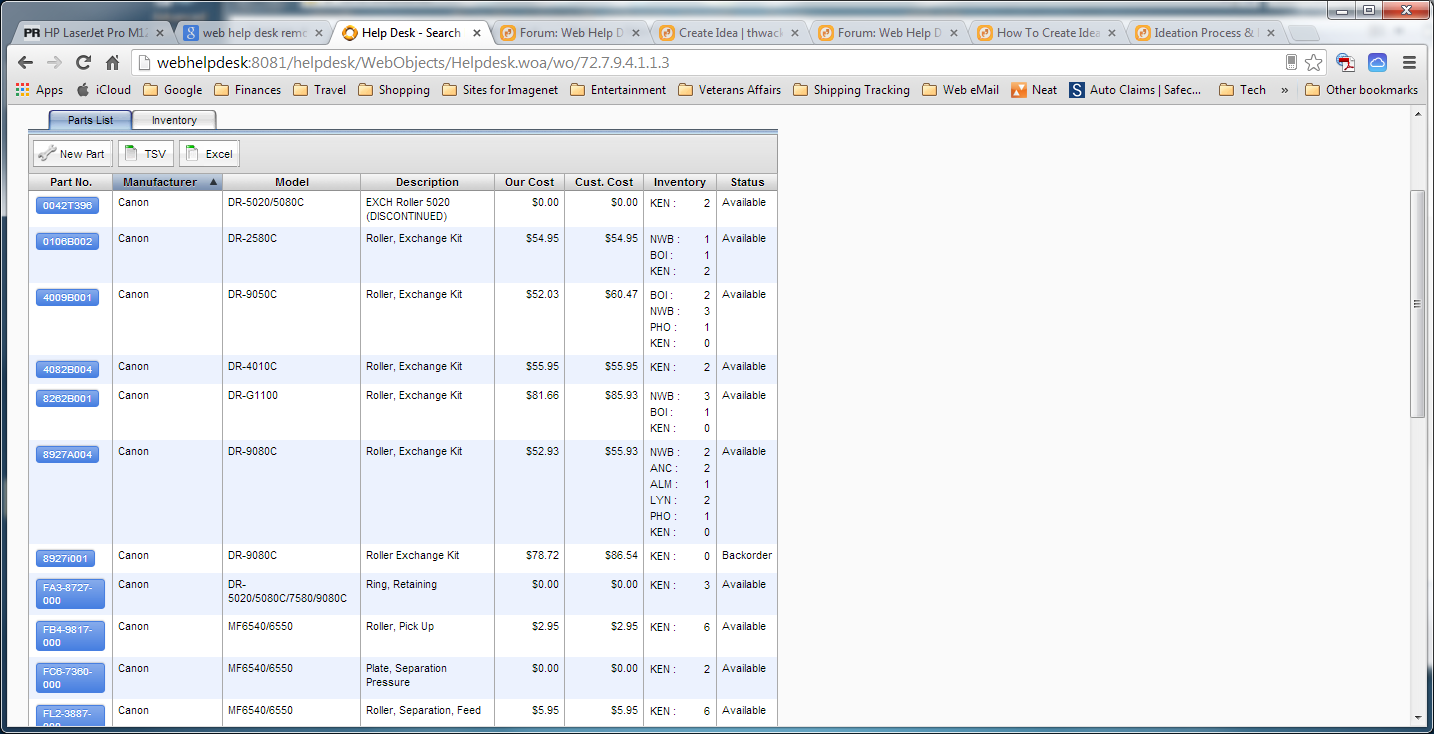The height and width of the screenshot is (734, 1434).
Task: Sort parts by the Our Cost column
Action: [528, 182]
